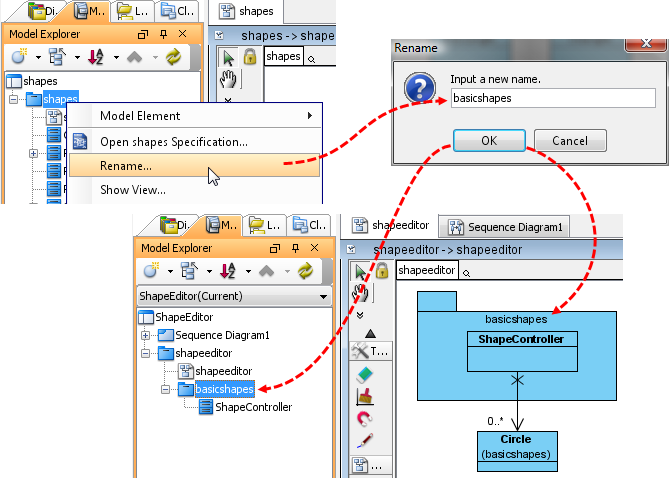Viewport: 669px width, 478px height.
Task: Click A-Z sort icon above ShapeEditor(Current) dropdown
Action: (227, 270)
